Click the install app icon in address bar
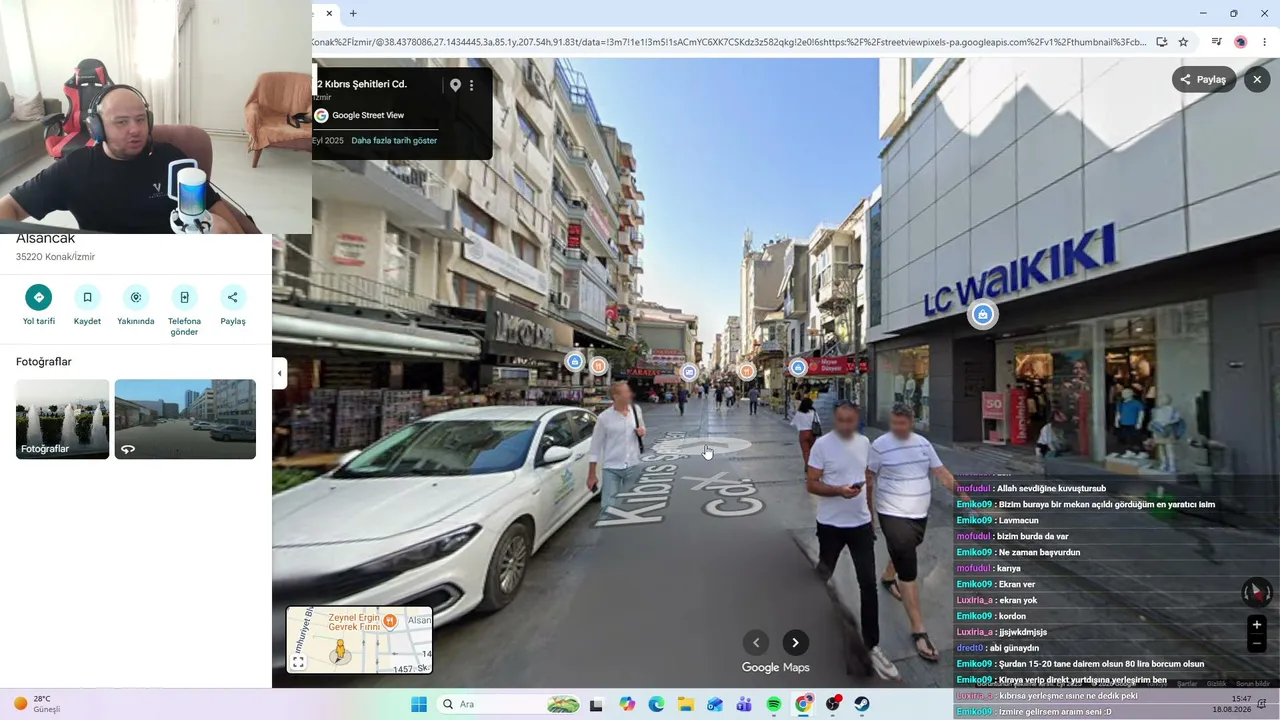This screenshot has height=720, width=1280. (1162, 42)
